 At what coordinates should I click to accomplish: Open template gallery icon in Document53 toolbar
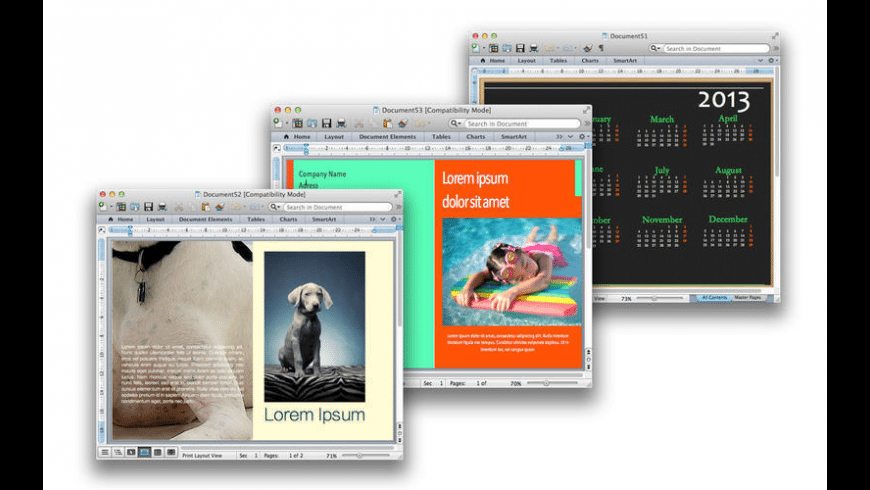(x=297, y=123)
